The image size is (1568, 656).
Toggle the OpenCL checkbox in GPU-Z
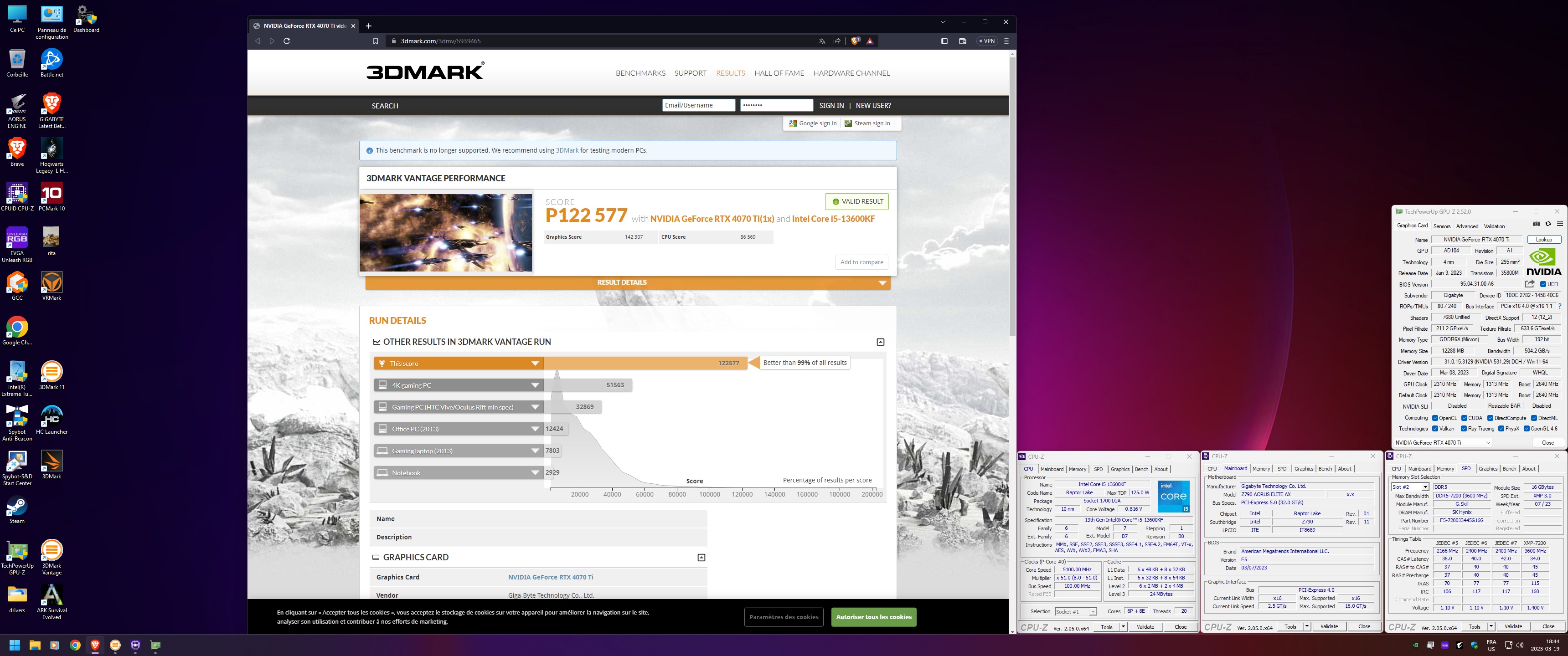[x=1435, y=418]
